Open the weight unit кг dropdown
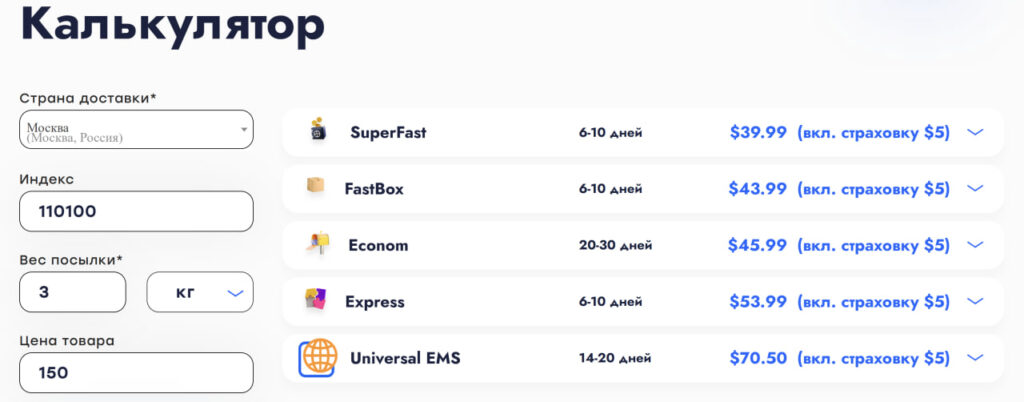 pos(200,292)
